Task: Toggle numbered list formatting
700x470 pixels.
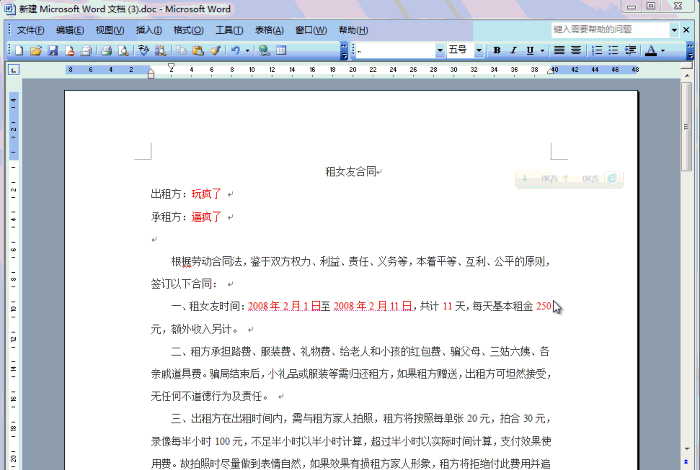Action: (x=597, y=50)
